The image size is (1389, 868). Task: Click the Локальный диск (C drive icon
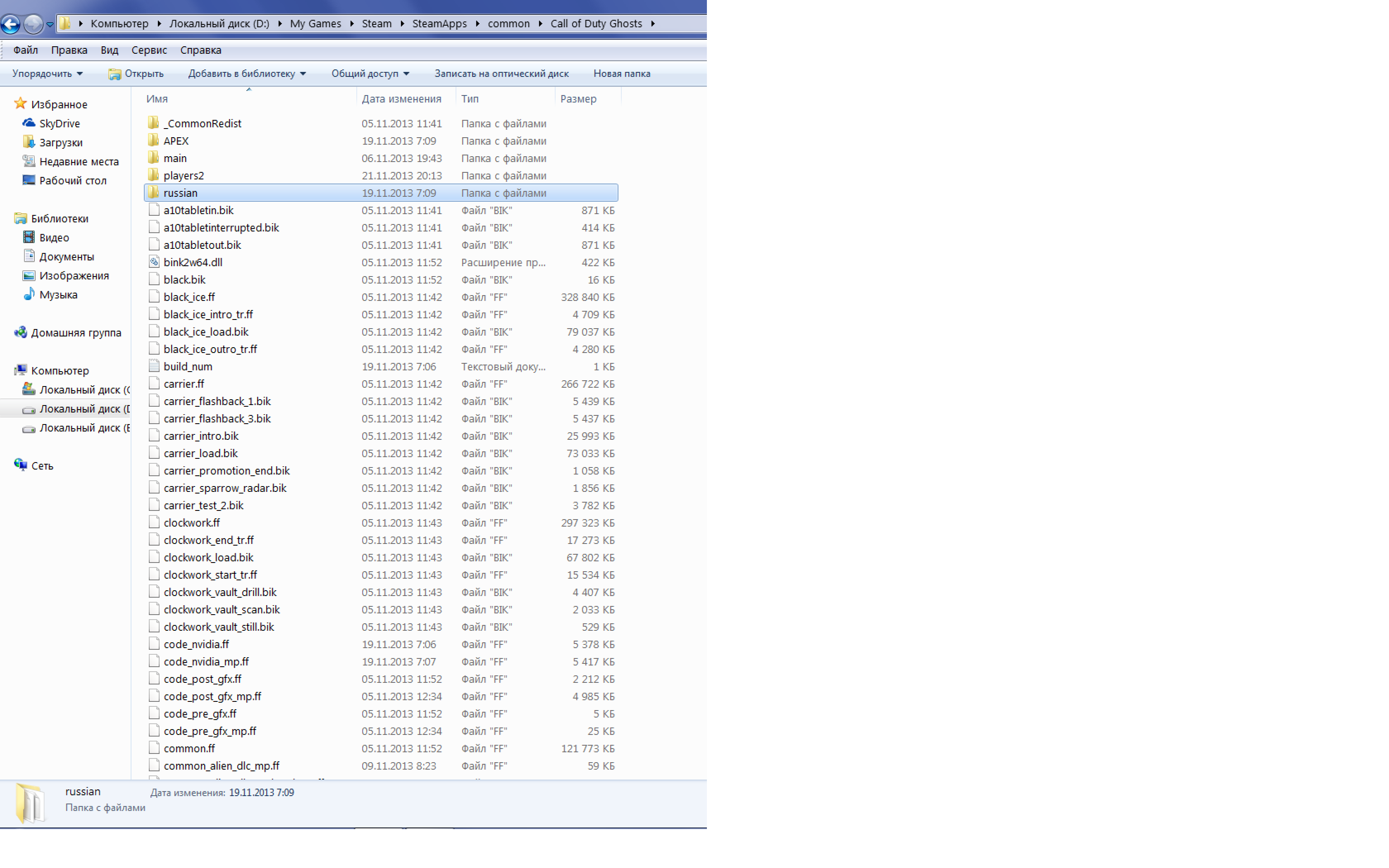[x=29, y=389]
